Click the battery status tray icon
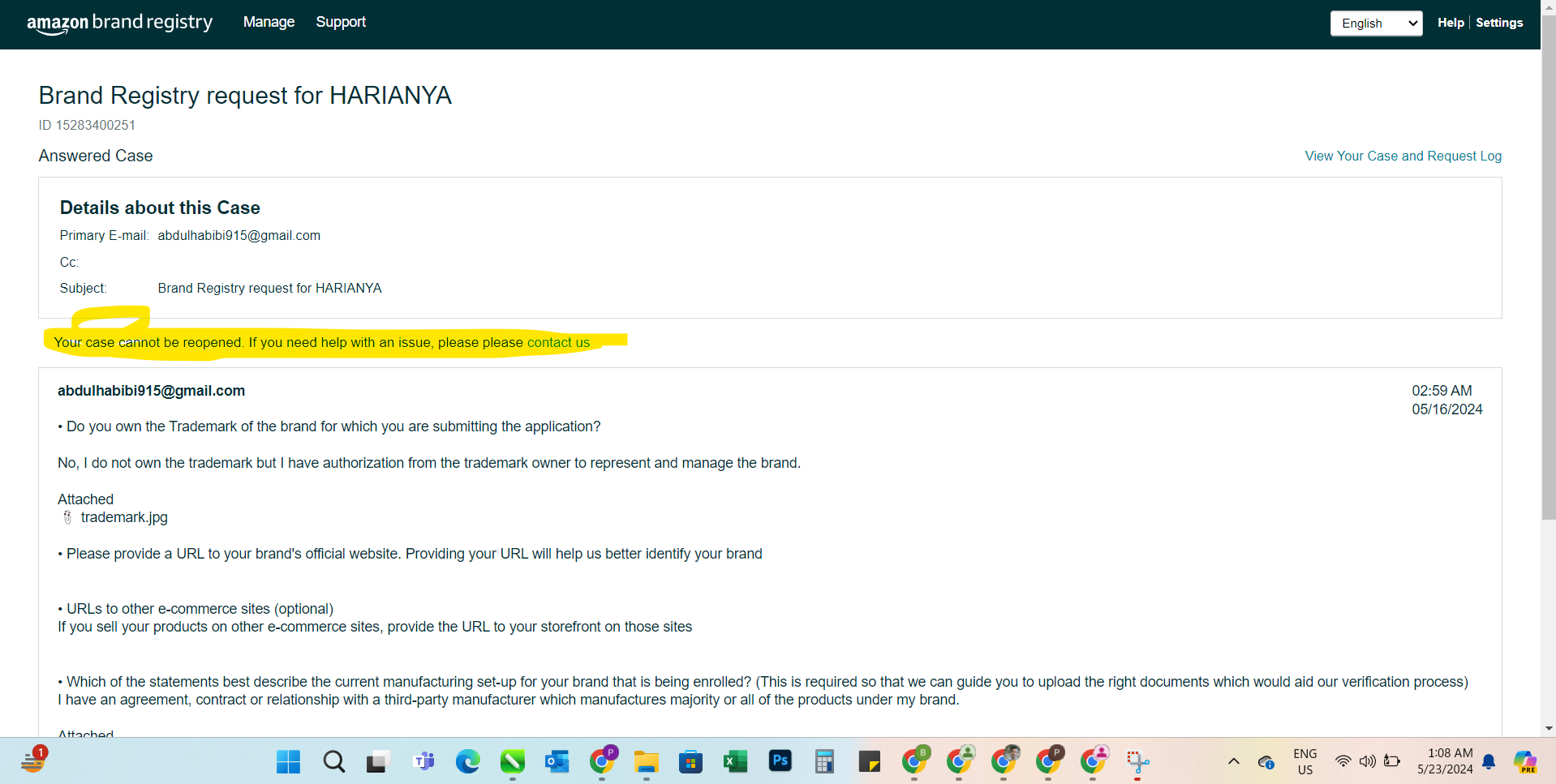This screenshot has height=784, width=1556. pyautogui.click(x=1392, y=761)
